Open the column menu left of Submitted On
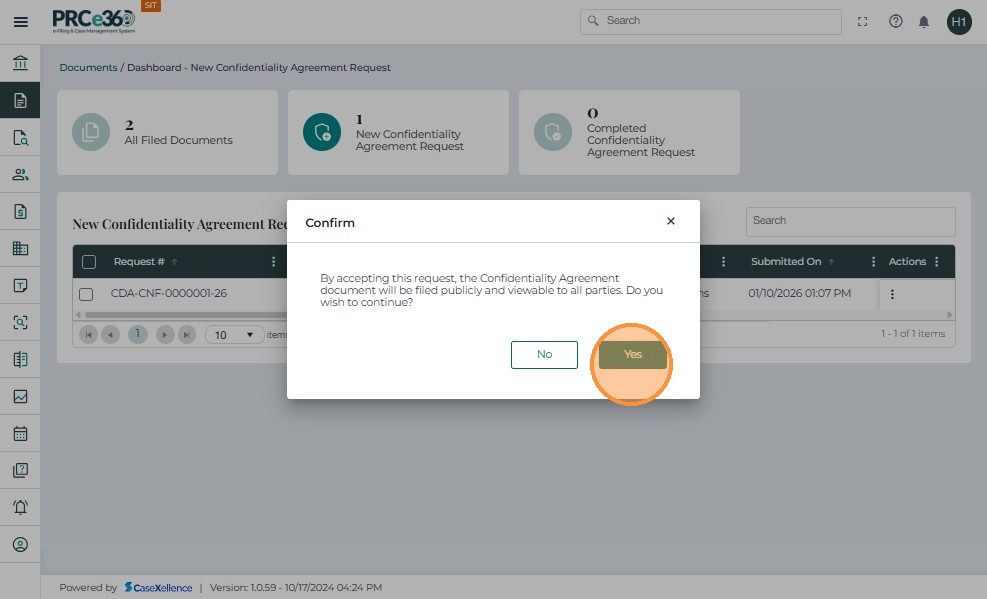The height and width of the screenshot is (599, 987). pos(723,262)
